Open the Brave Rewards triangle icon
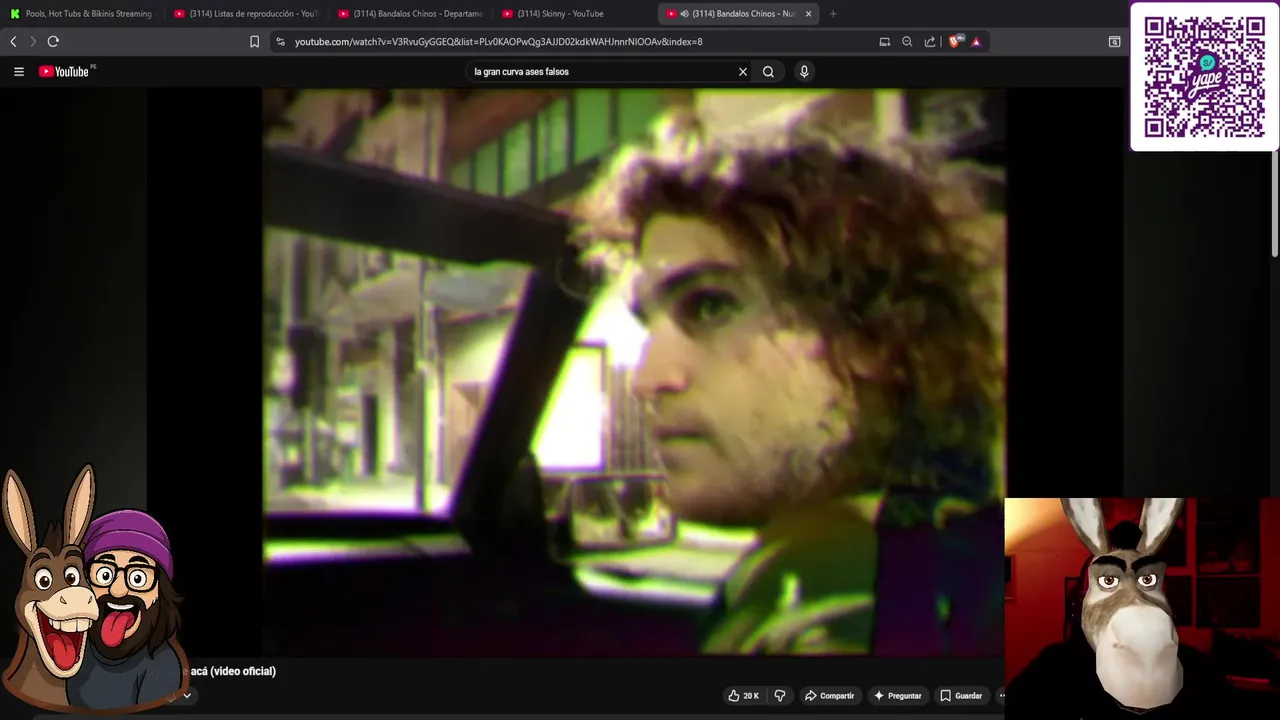This screenshot has height=720, width=1280. pyautogui.click(x=976, y=42)
